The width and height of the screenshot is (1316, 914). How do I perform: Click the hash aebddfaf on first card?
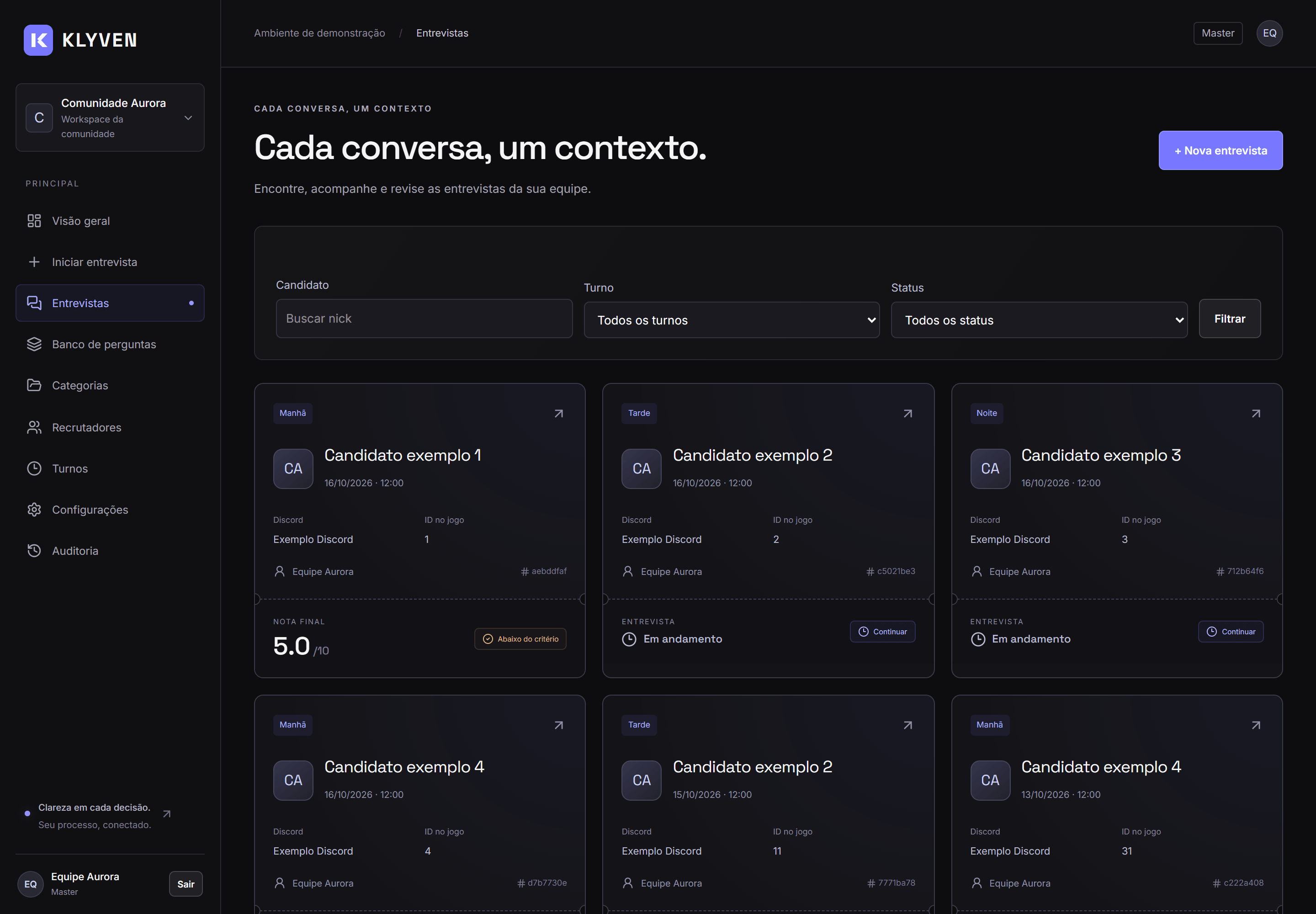pos(543,571)
